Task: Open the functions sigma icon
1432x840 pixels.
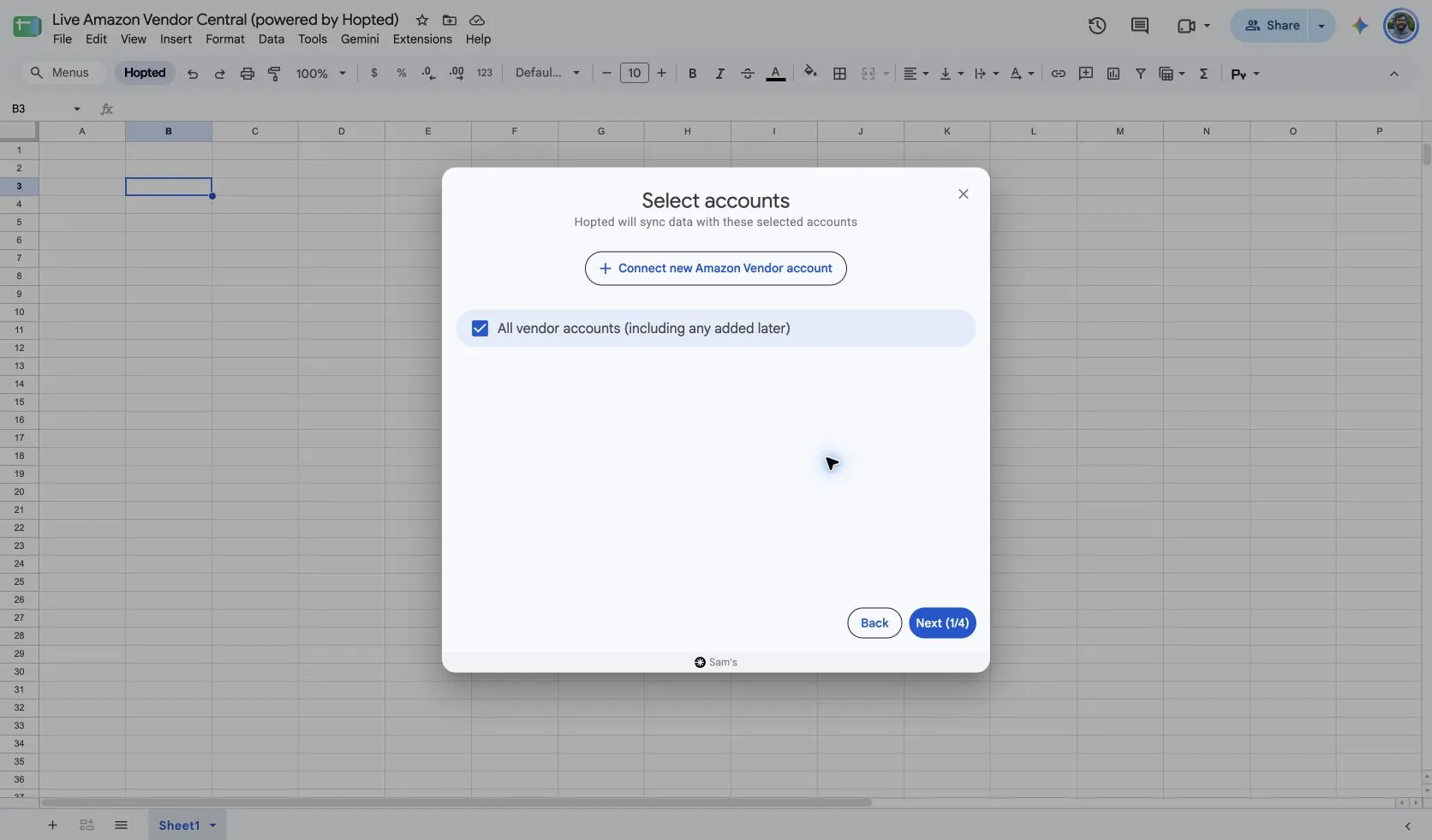Action: click(x=1203, y=74)
